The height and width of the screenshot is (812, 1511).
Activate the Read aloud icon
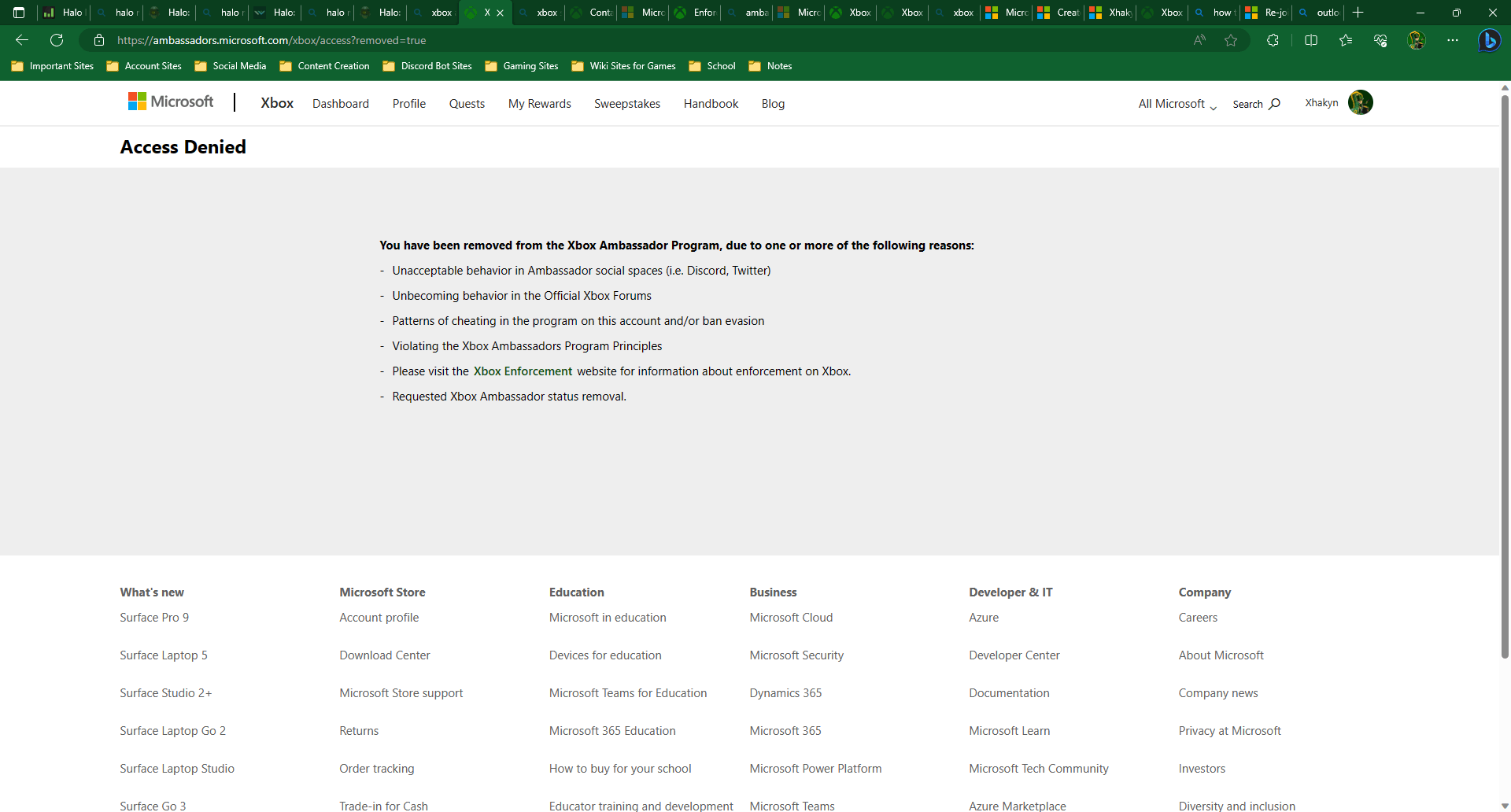pyautogui.click(x=1199, y=40)
